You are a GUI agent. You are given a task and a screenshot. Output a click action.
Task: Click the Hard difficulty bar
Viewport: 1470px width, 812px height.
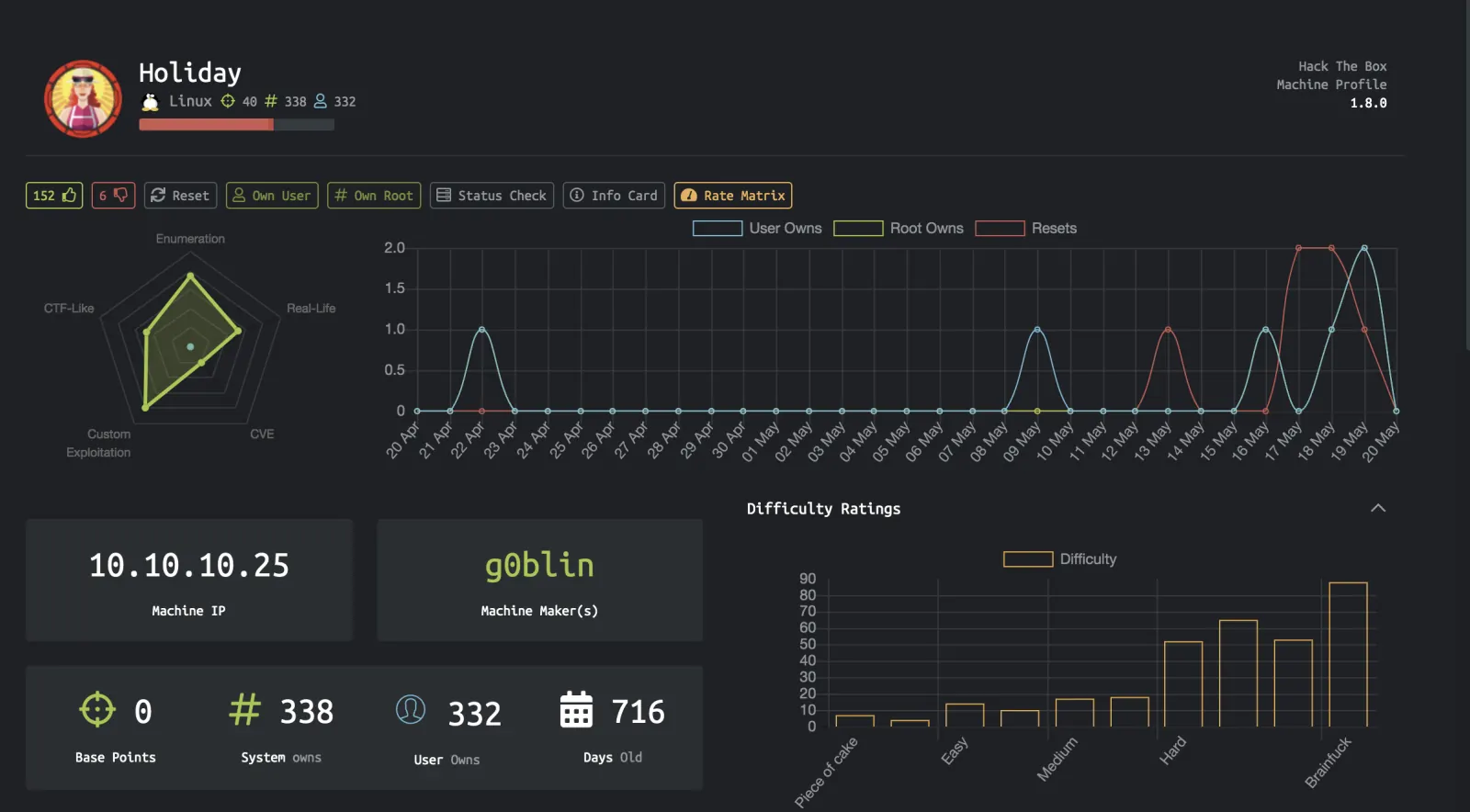[x=1183, y=683]
